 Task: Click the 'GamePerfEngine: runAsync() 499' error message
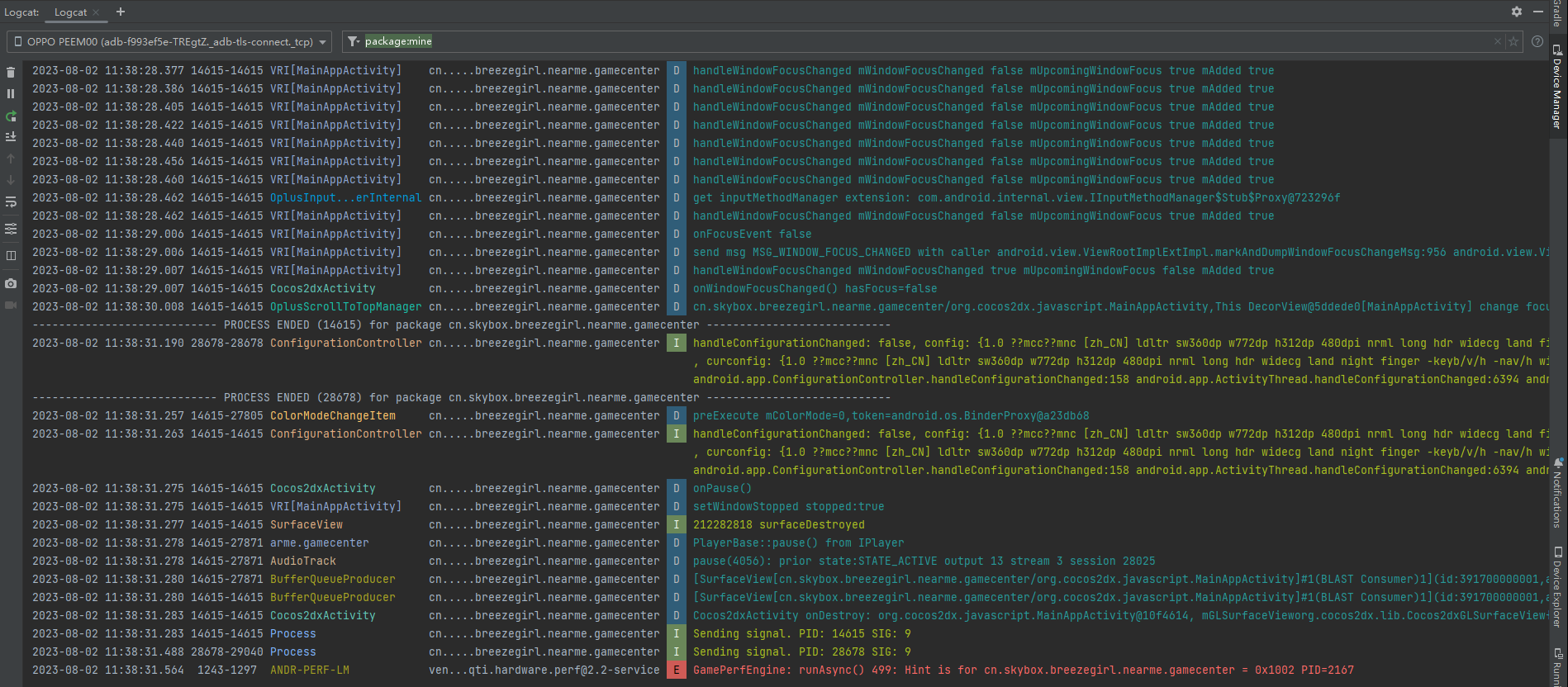tap(1023, 670)
